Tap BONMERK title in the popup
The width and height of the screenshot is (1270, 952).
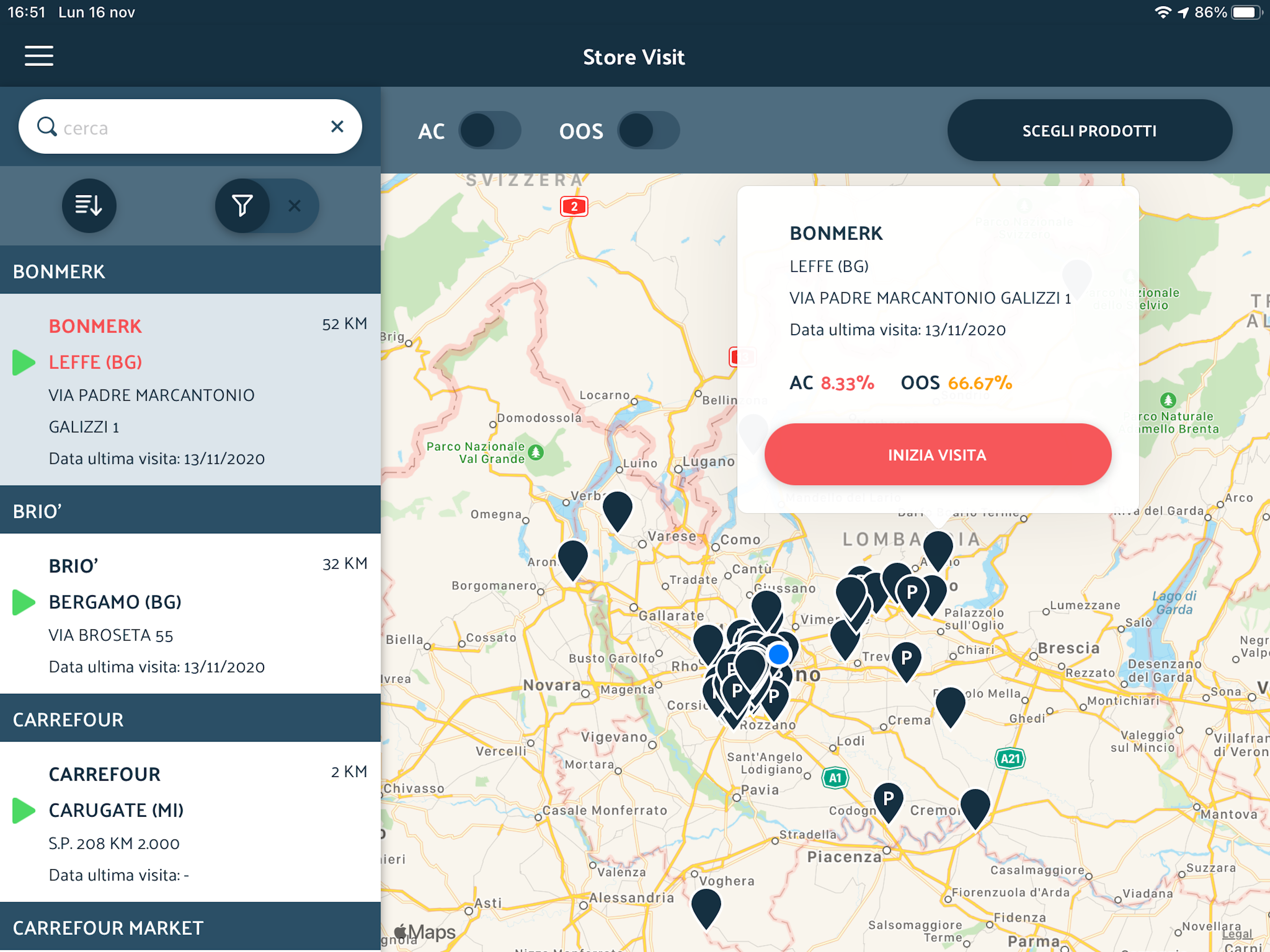click(x=836, y=233)
